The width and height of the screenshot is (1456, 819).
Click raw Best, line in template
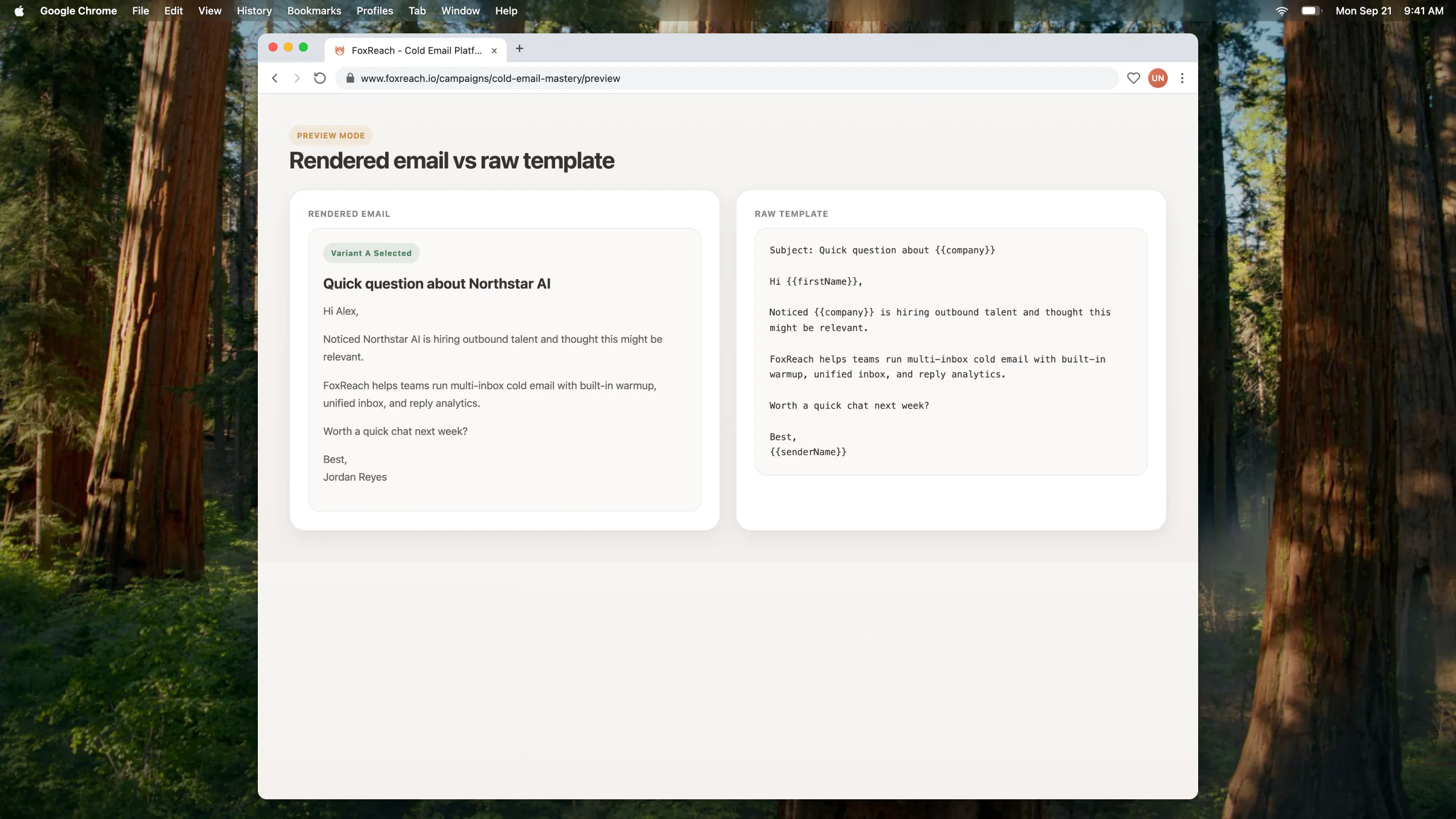click(x=783, y=437)
